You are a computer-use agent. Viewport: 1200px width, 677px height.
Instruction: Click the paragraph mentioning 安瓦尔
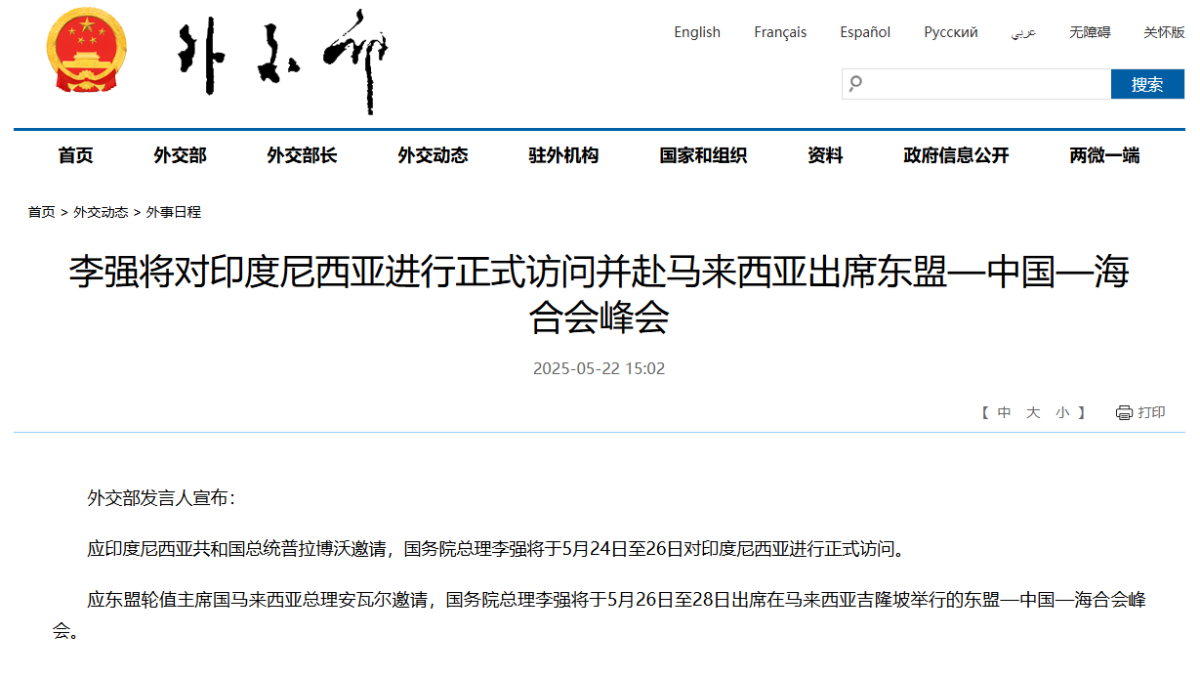point(599,615)
